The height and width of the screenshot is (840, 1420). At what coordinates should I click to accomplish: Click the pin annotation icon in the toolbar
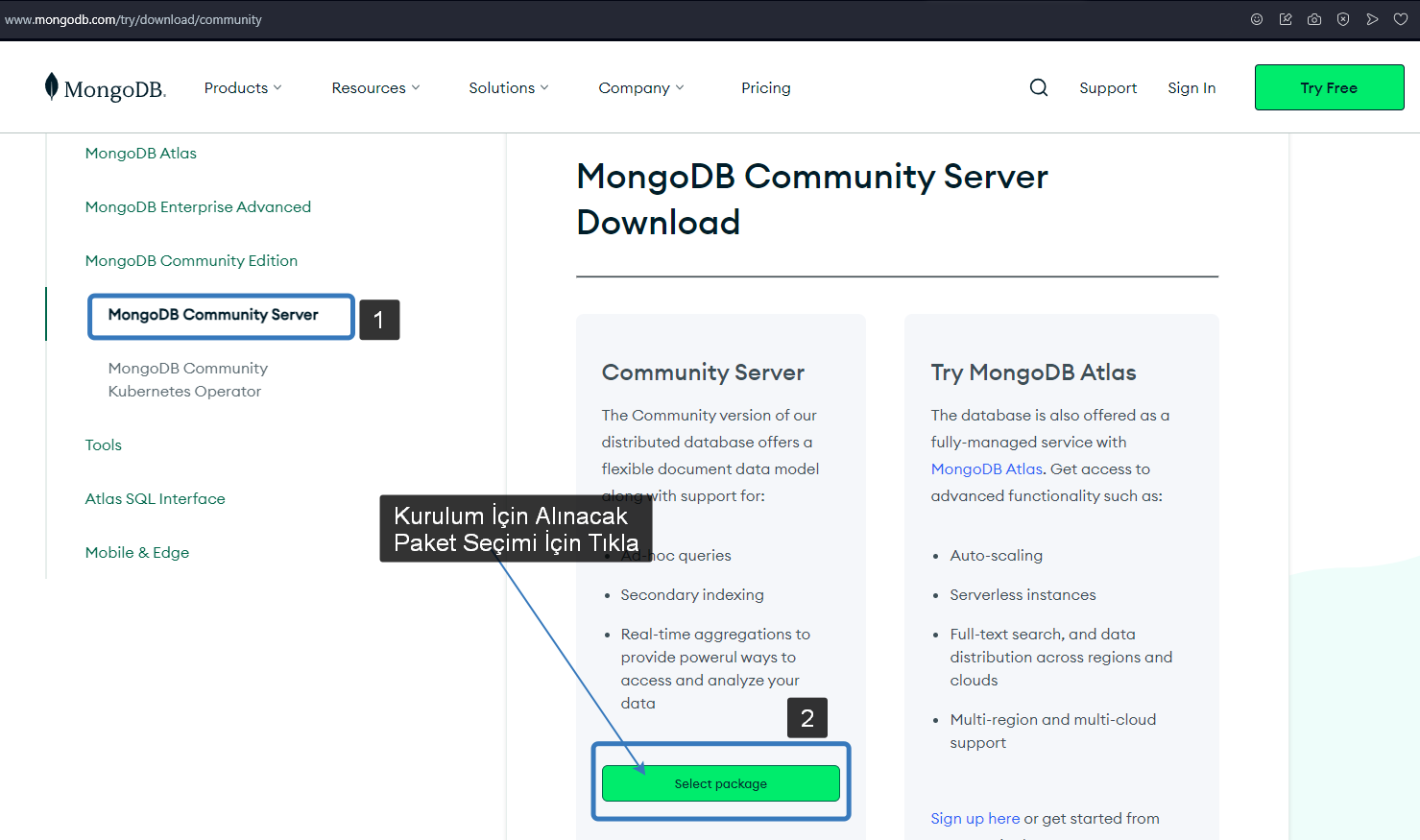pyautogui.click(x=1286, y=18)
